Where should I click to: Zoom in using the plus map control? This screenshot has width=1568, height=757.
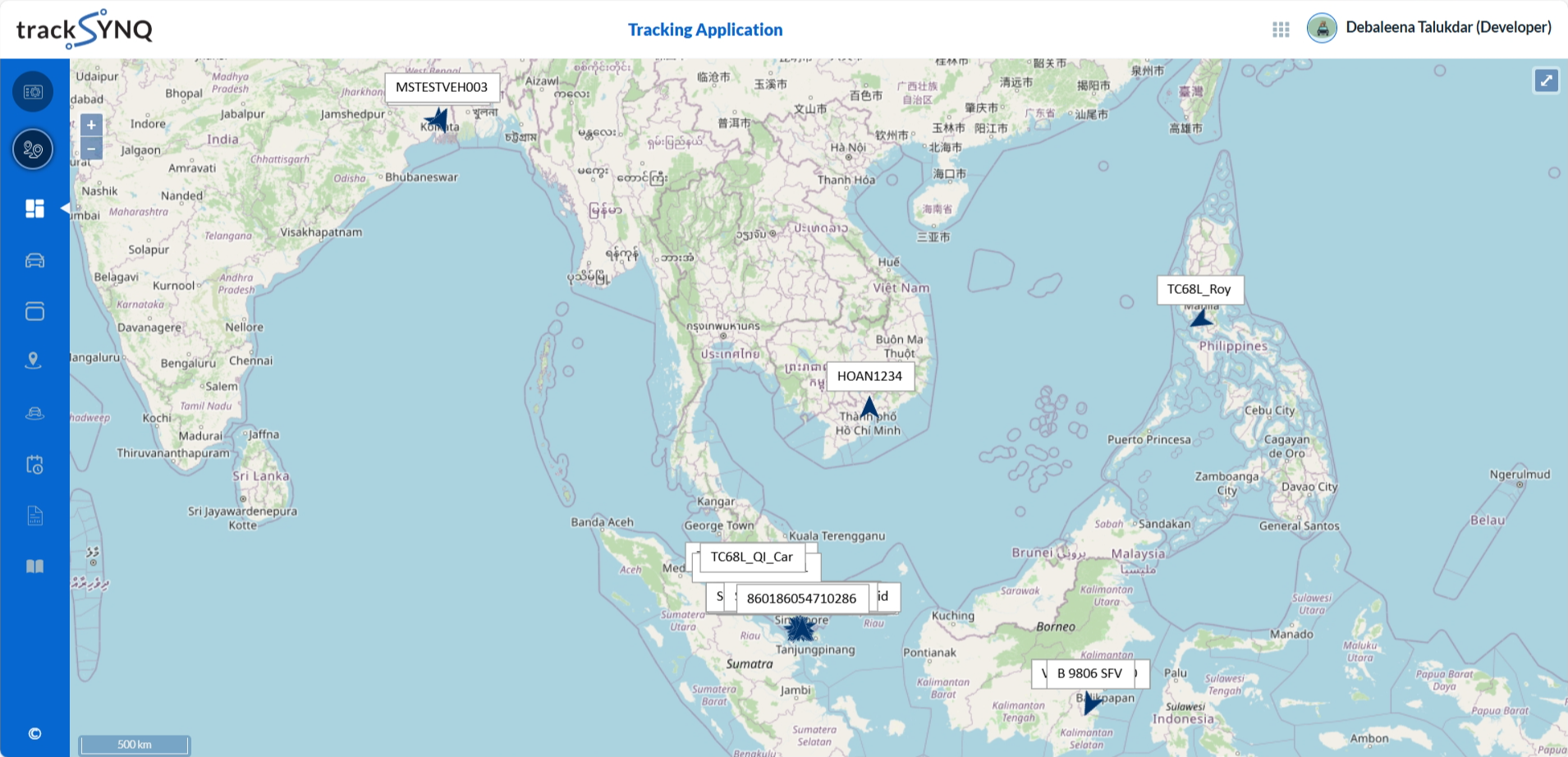tap(91, 126)
